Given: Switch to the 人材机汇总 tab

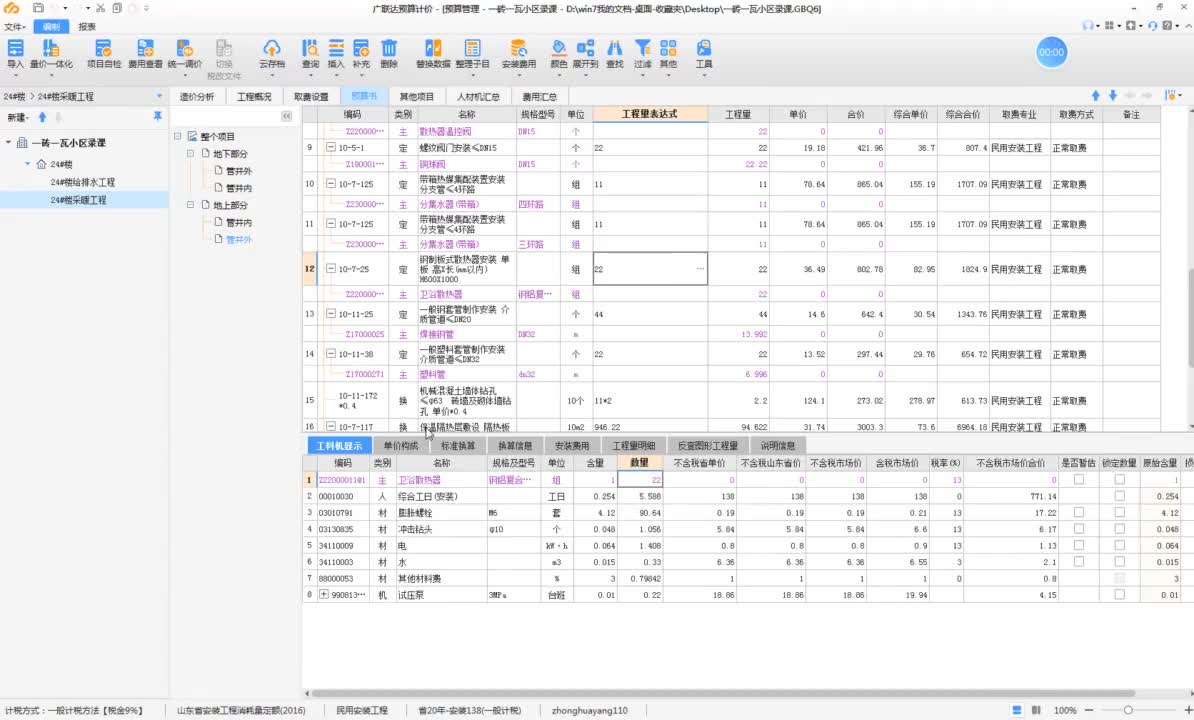Looking at the screenshot, I should pos(478,97).
